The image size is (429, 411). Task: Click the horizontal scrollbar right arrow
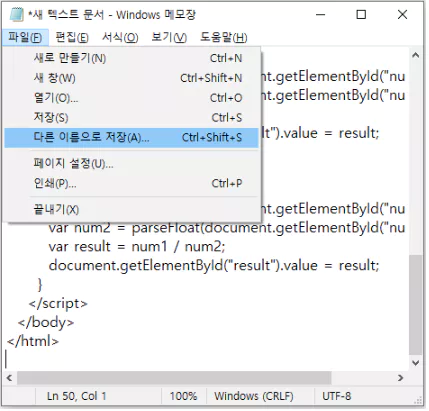click(400, 378)
